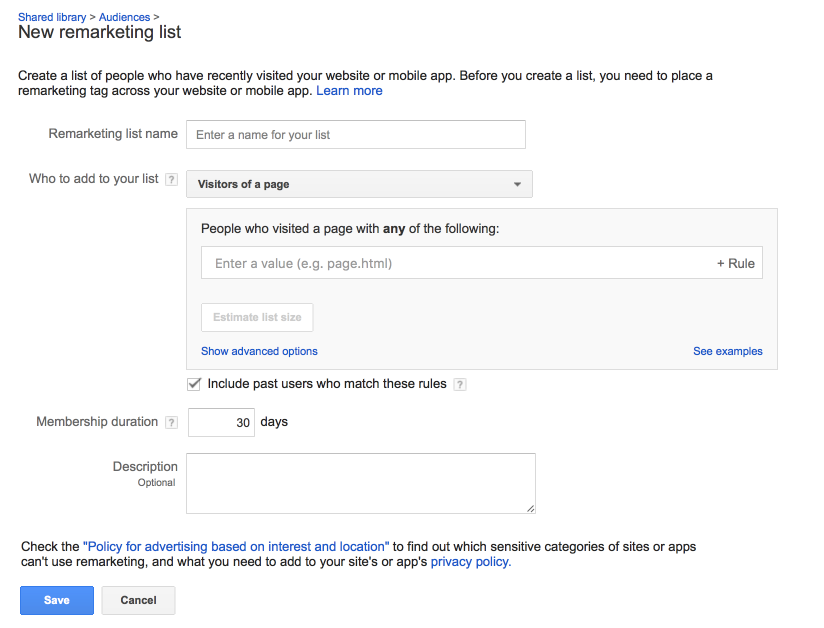
Task: Open the 'Visitors of a page' dropdown
Action: coord(359,184)
